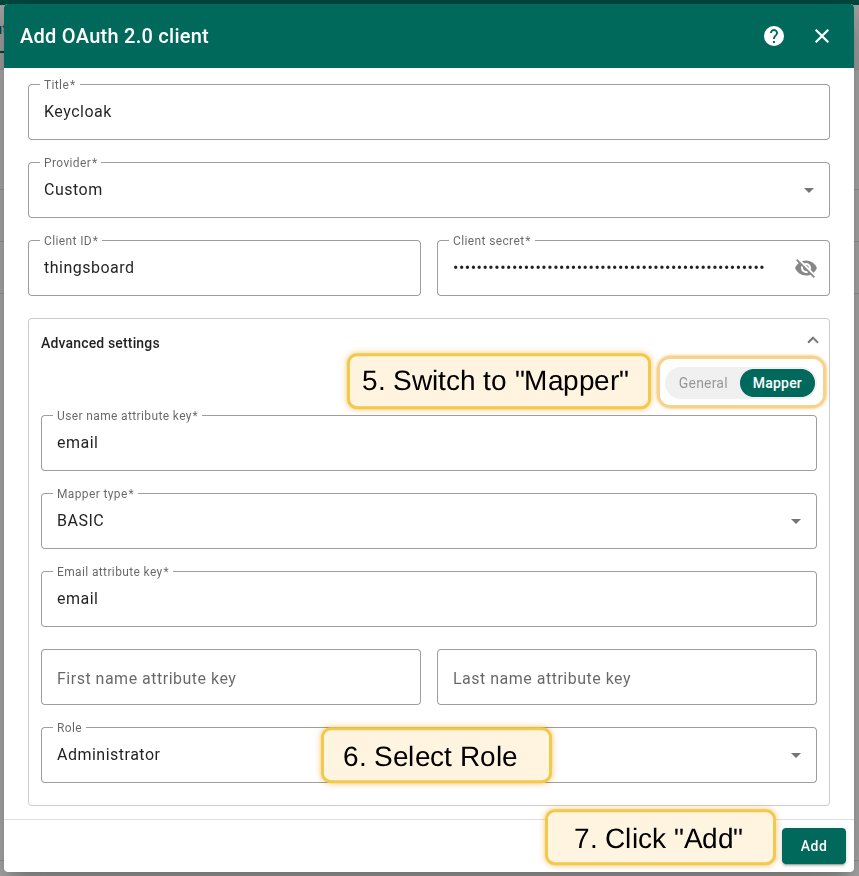
Task: Click the Client ID field
Action: 224,268
